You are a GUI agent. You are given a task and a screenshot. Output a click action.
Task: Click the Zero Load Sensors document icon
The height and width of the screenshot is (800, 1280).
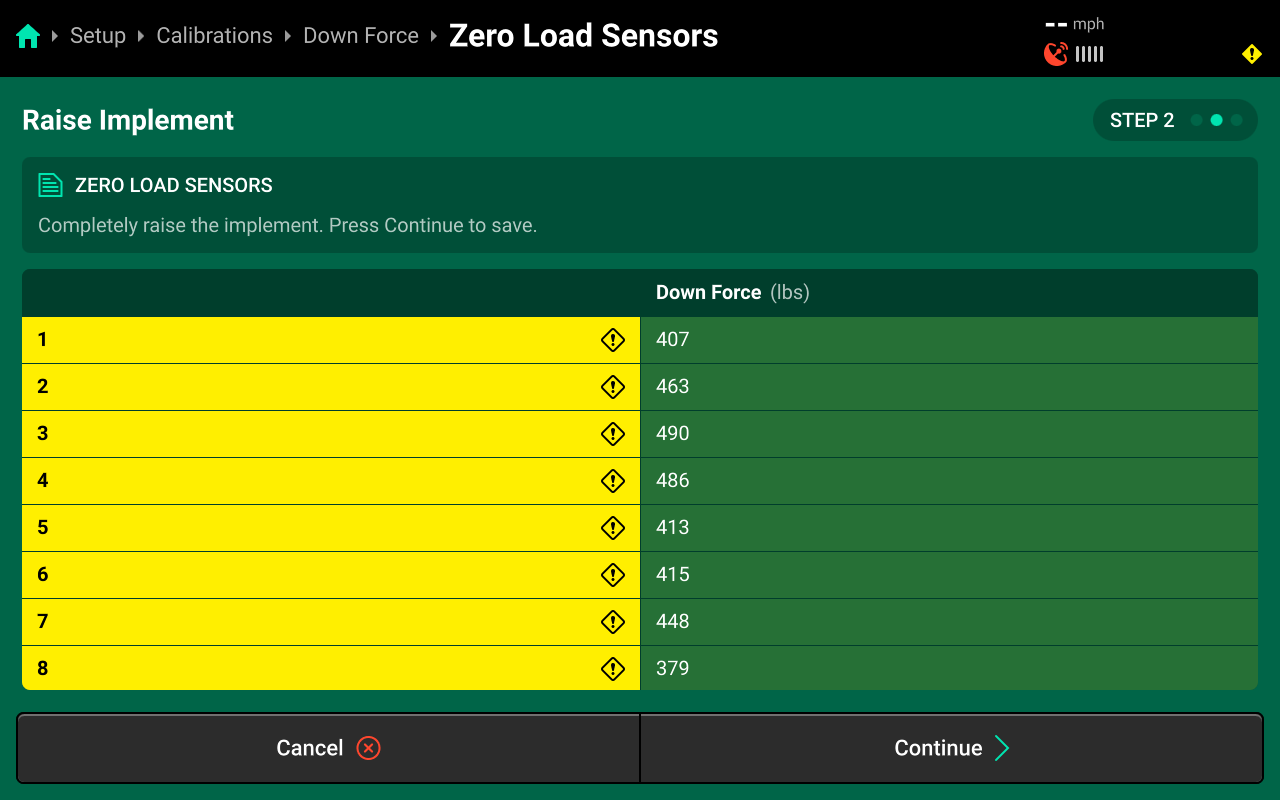point(50,185)
